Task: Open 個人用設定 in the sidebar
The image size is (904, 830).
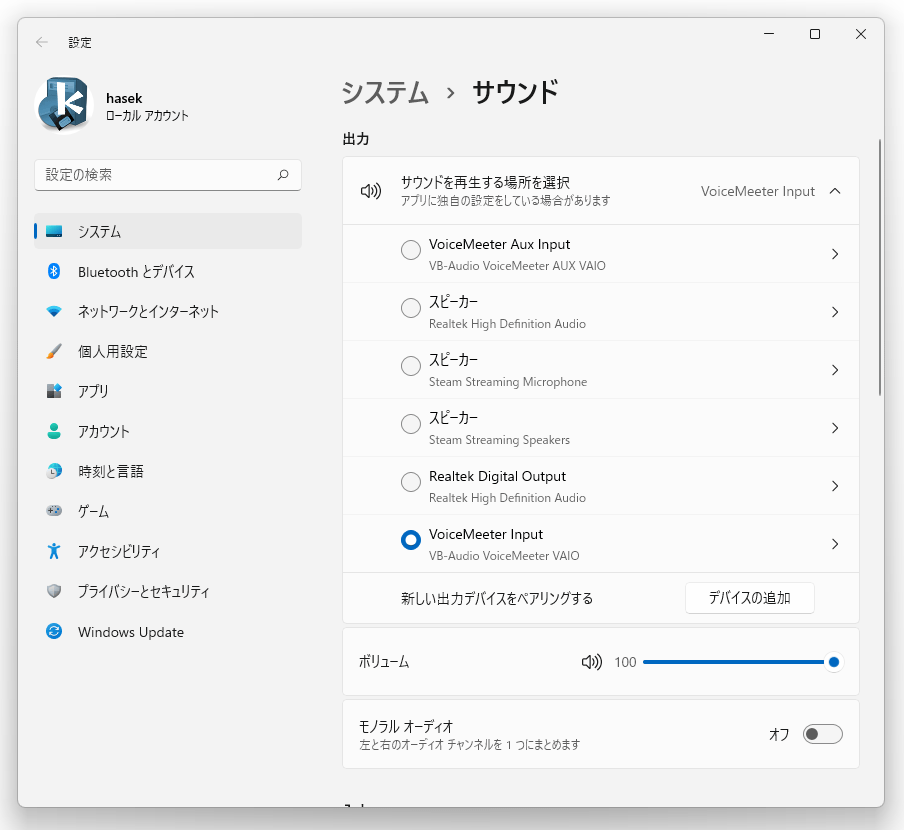Action: [x=168, y=352]
